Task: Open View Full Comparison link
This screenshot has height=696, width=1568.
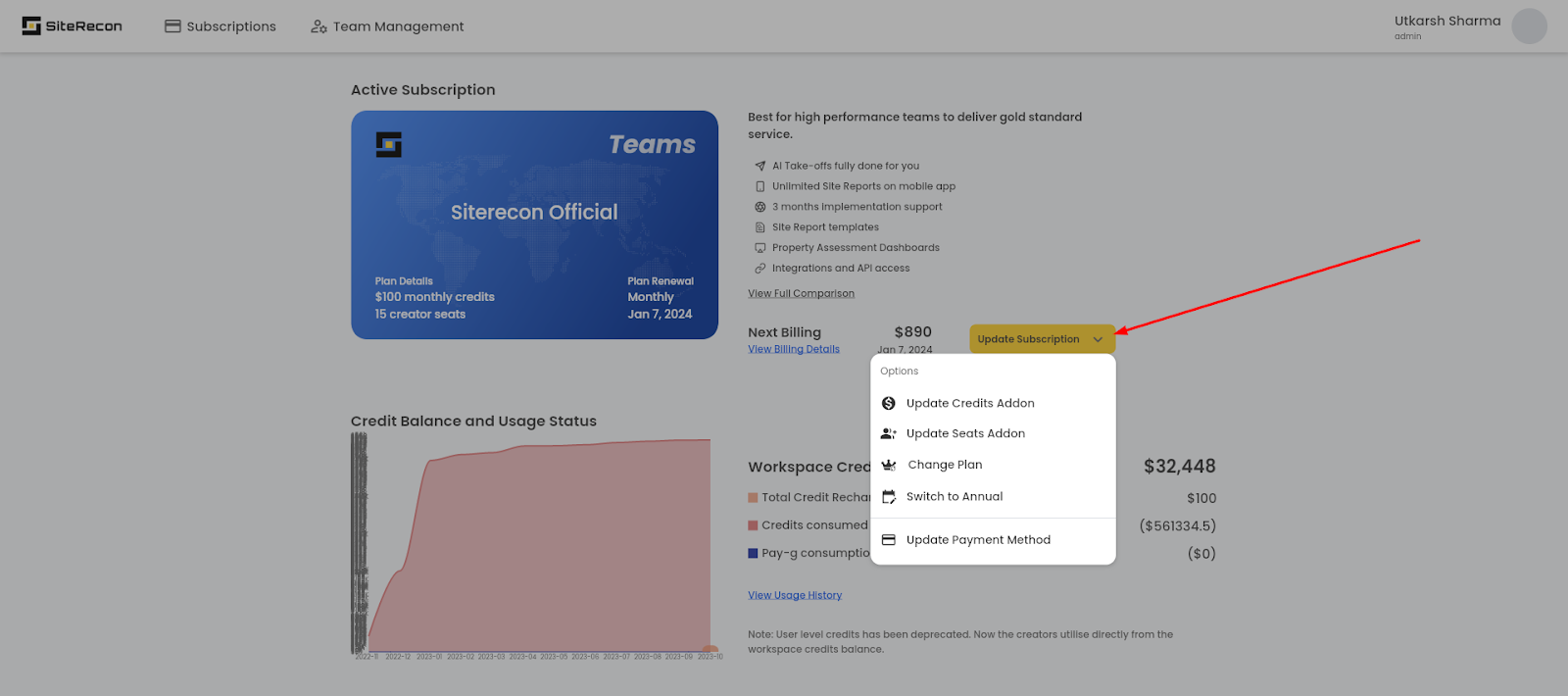Action: (801, 293)
